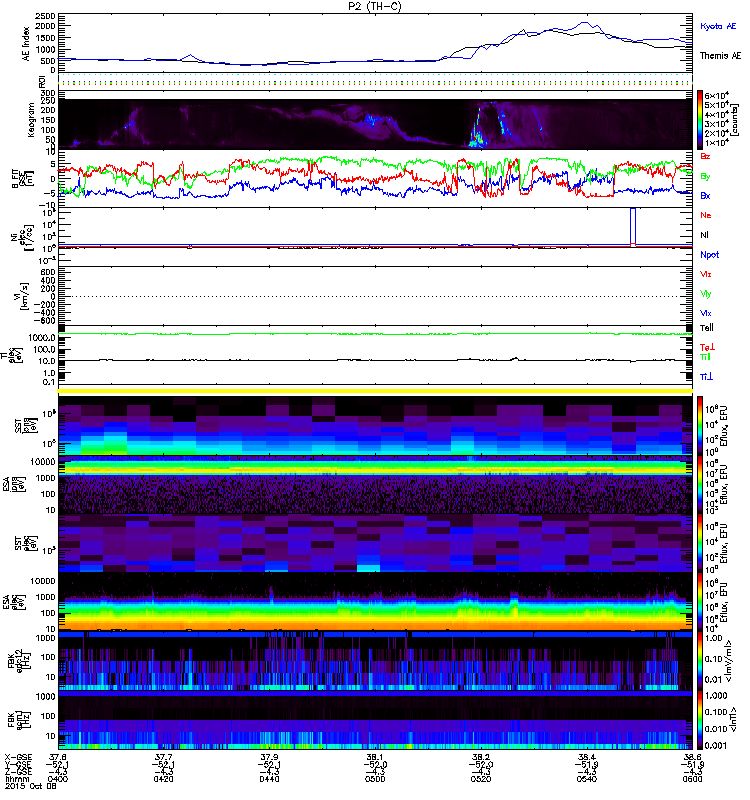The width and height of the screenshot is (750, 800).
Task: Click the 0520 time tick label
Action: [481, 779]
